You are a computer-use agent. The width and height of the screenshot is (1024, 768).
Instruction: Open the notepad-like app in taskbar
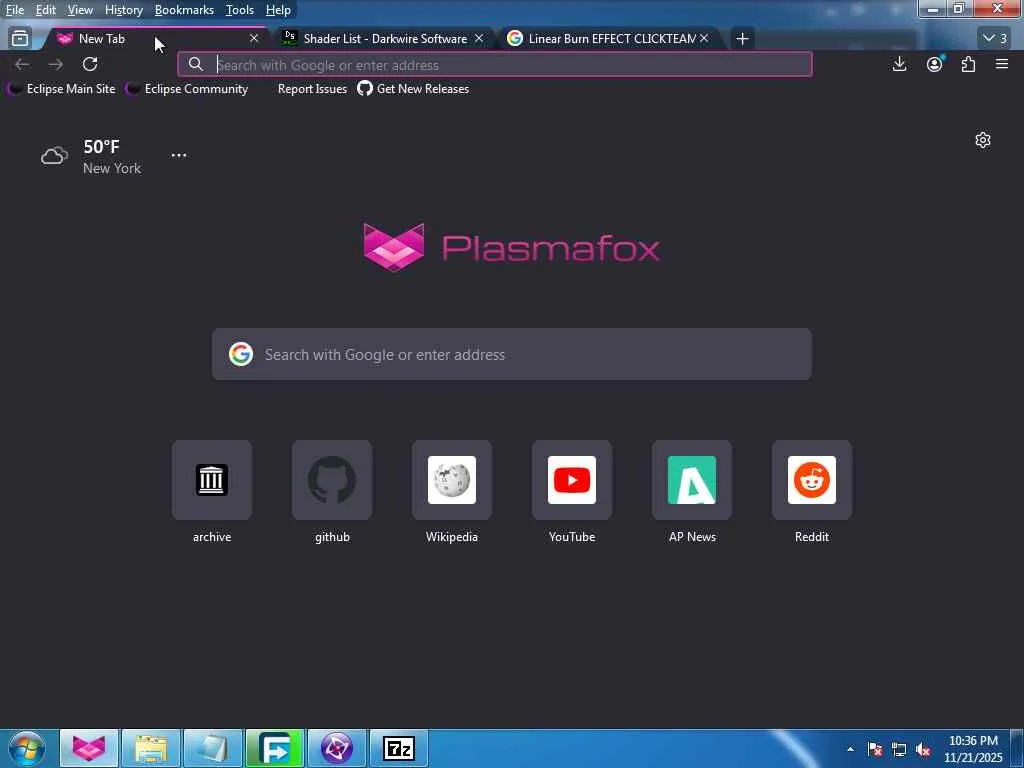(213, 748)
